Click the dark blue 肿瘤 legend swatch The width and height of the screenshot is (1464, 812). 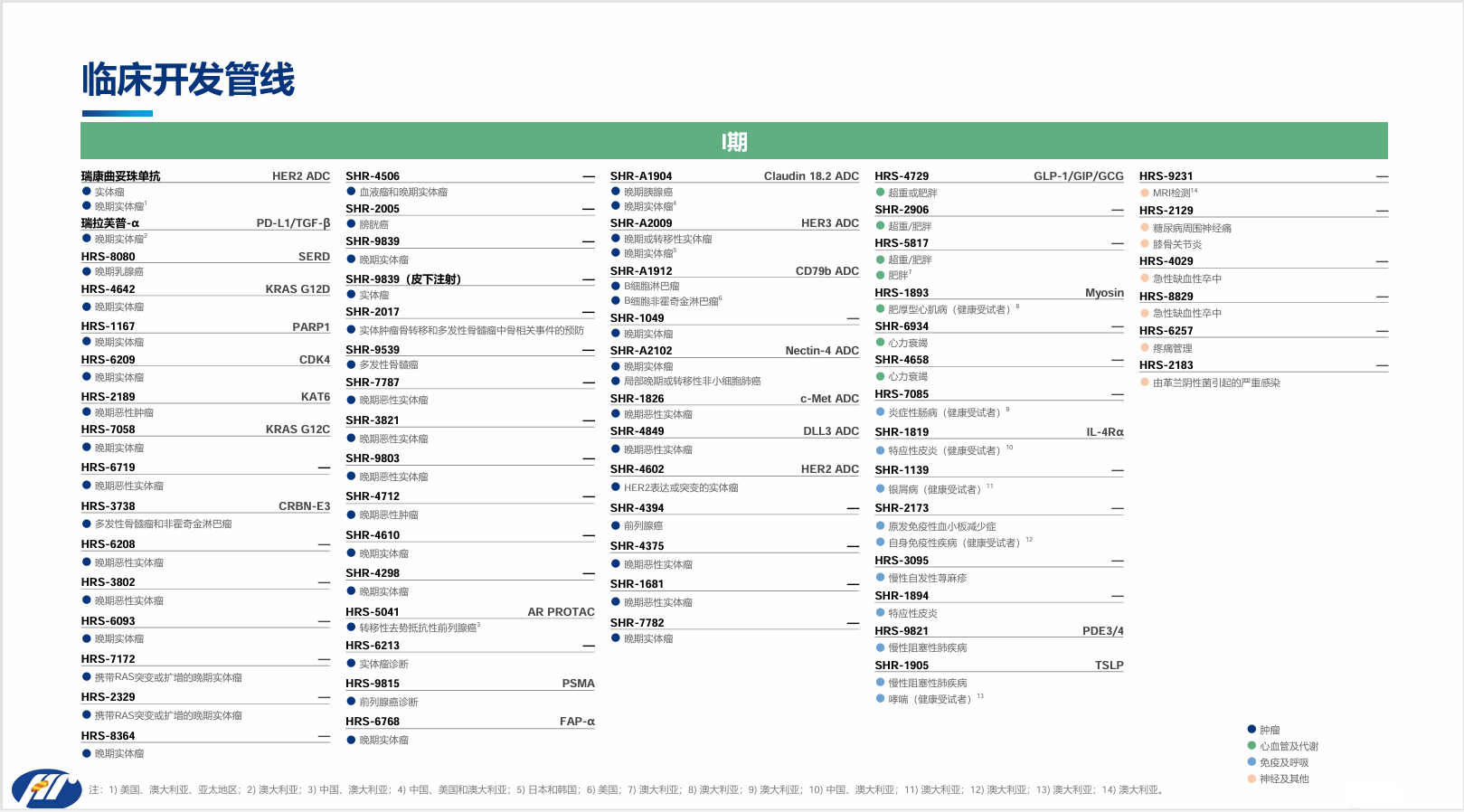pyautogui.click(x=1251, y=730)
